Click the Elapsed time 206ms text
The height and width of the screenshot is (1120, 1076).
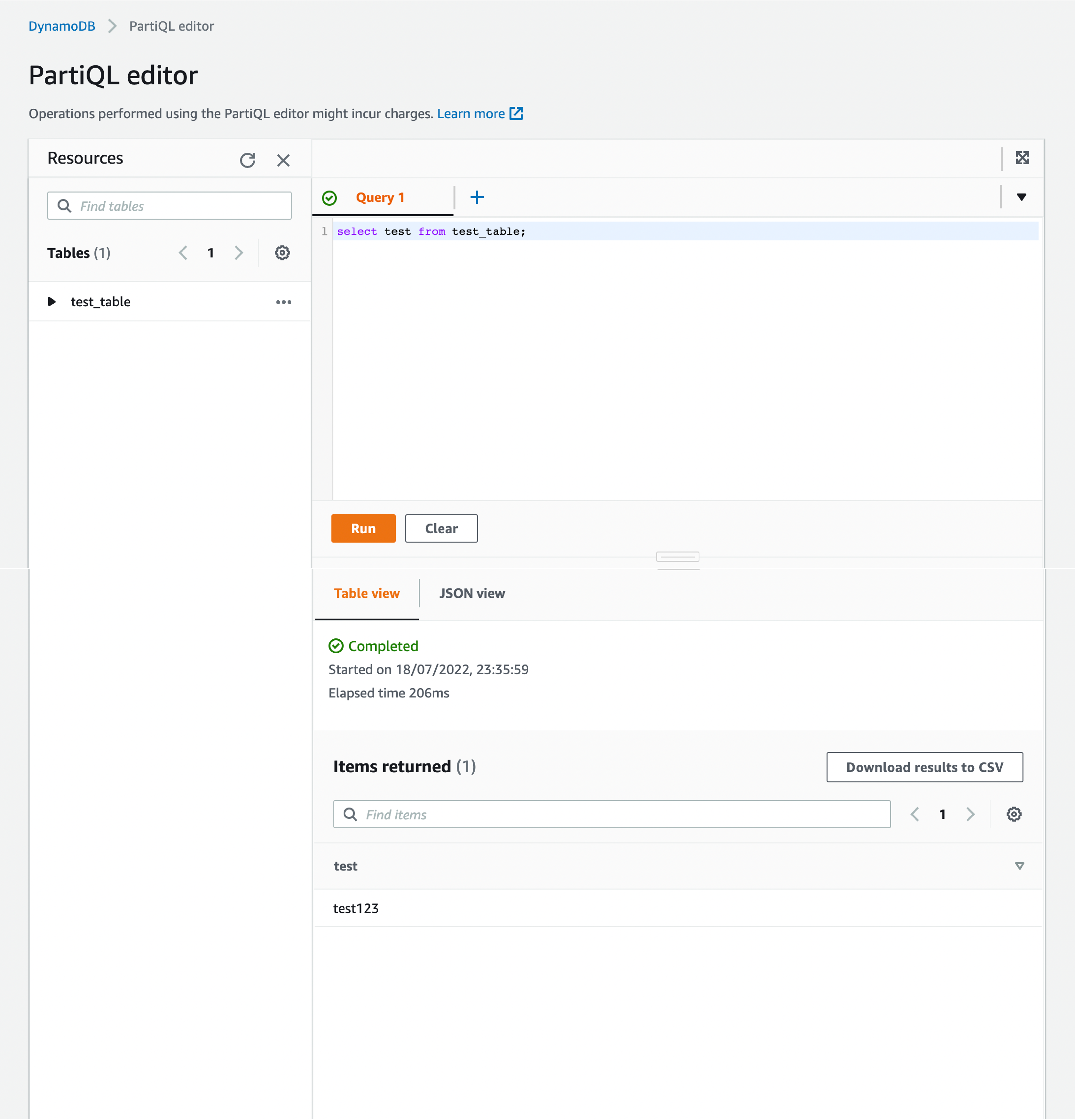click(389, 693)
